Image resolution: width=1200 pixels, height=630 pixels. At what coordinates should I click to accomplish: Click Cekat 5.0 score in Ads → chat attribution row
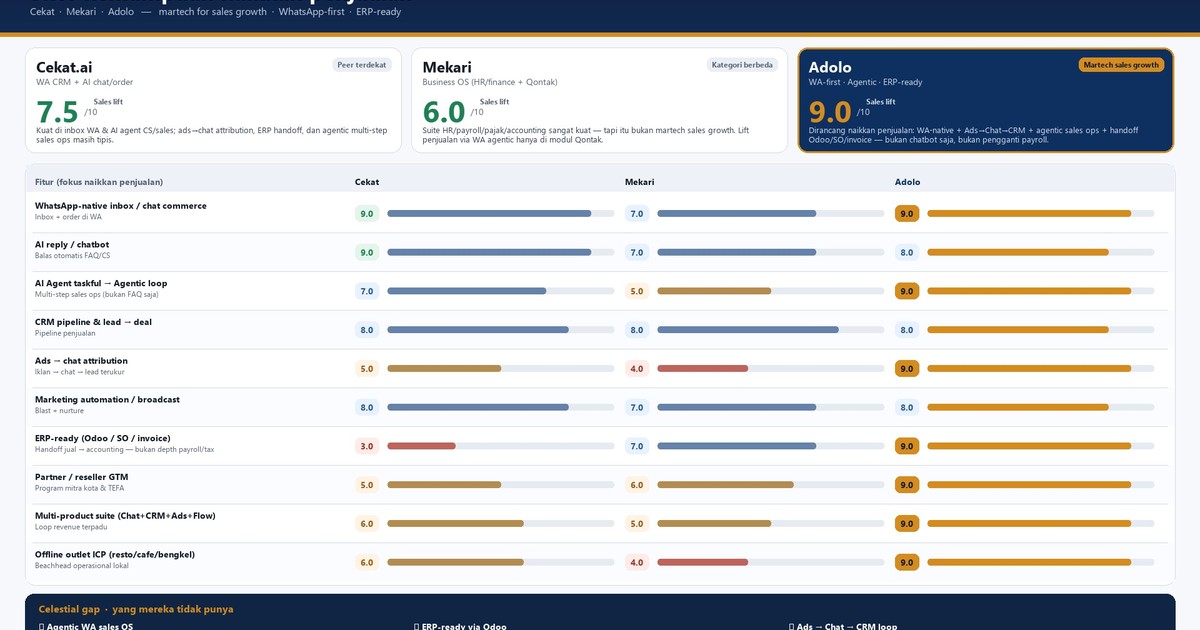click(x=367, y=369)
